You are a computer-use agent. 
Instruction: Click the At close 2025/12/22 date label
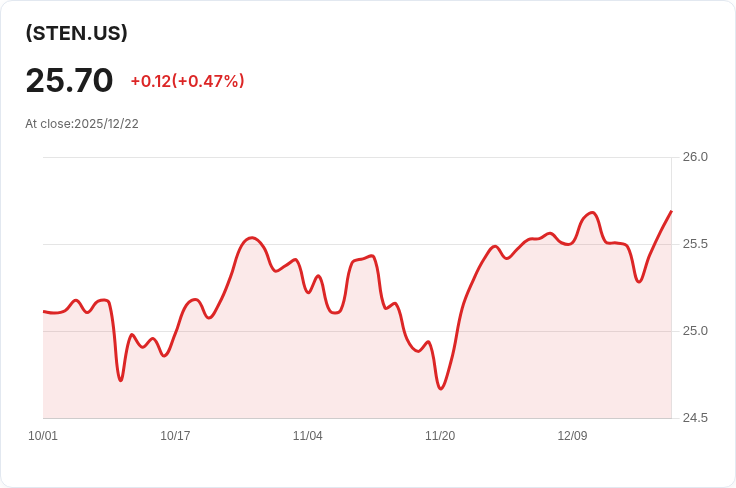82,124
